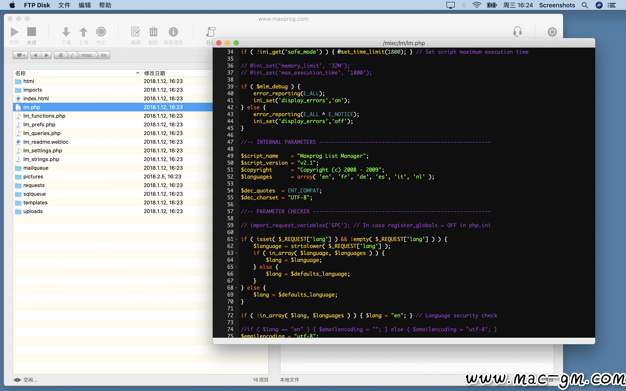Collapse code fold arrow at line 65

237,267
